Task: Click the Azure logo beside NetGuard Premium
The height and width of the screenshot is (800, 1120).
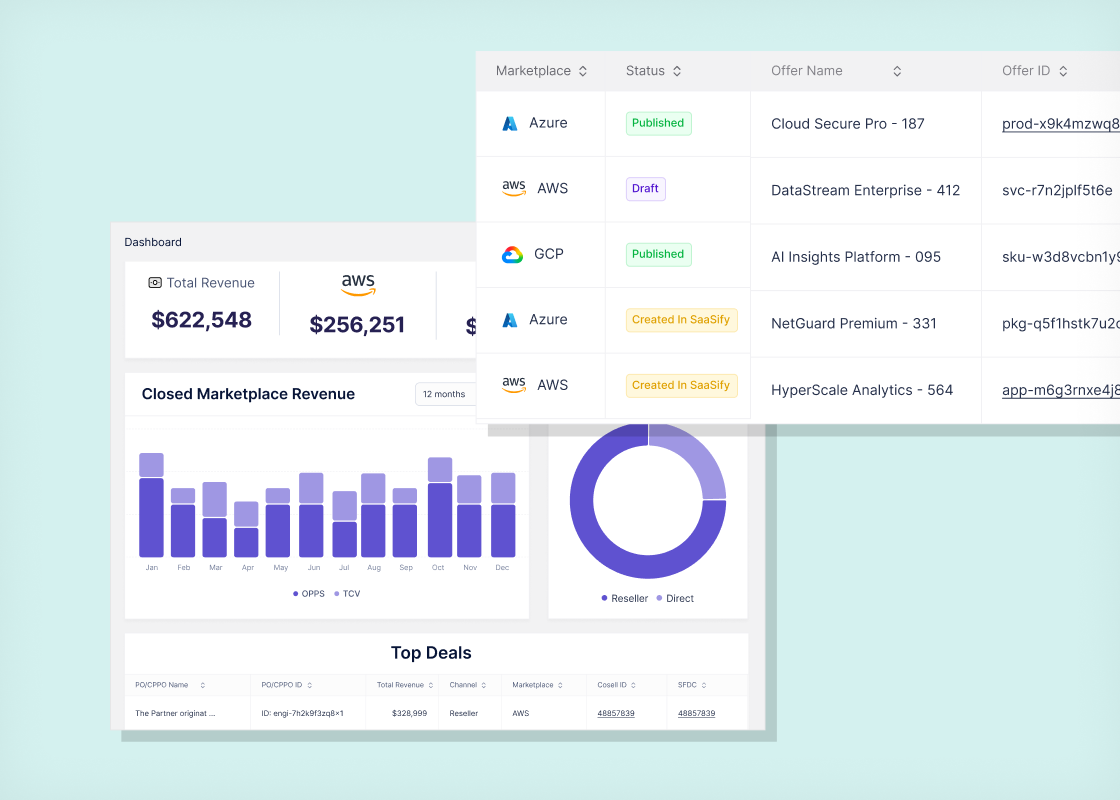Action: pos(509,320)
